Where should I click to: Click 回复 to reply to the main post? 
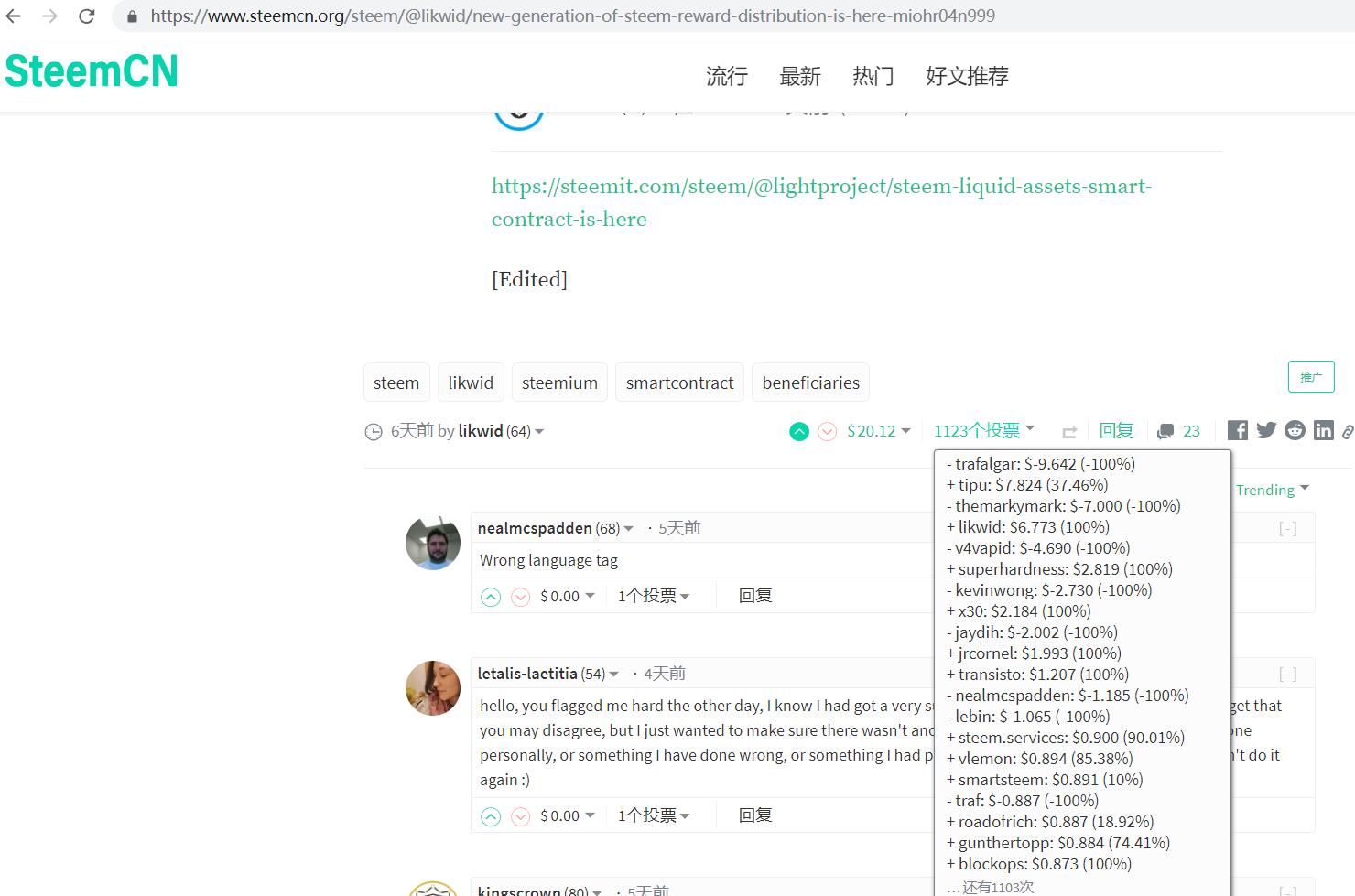1116,431
